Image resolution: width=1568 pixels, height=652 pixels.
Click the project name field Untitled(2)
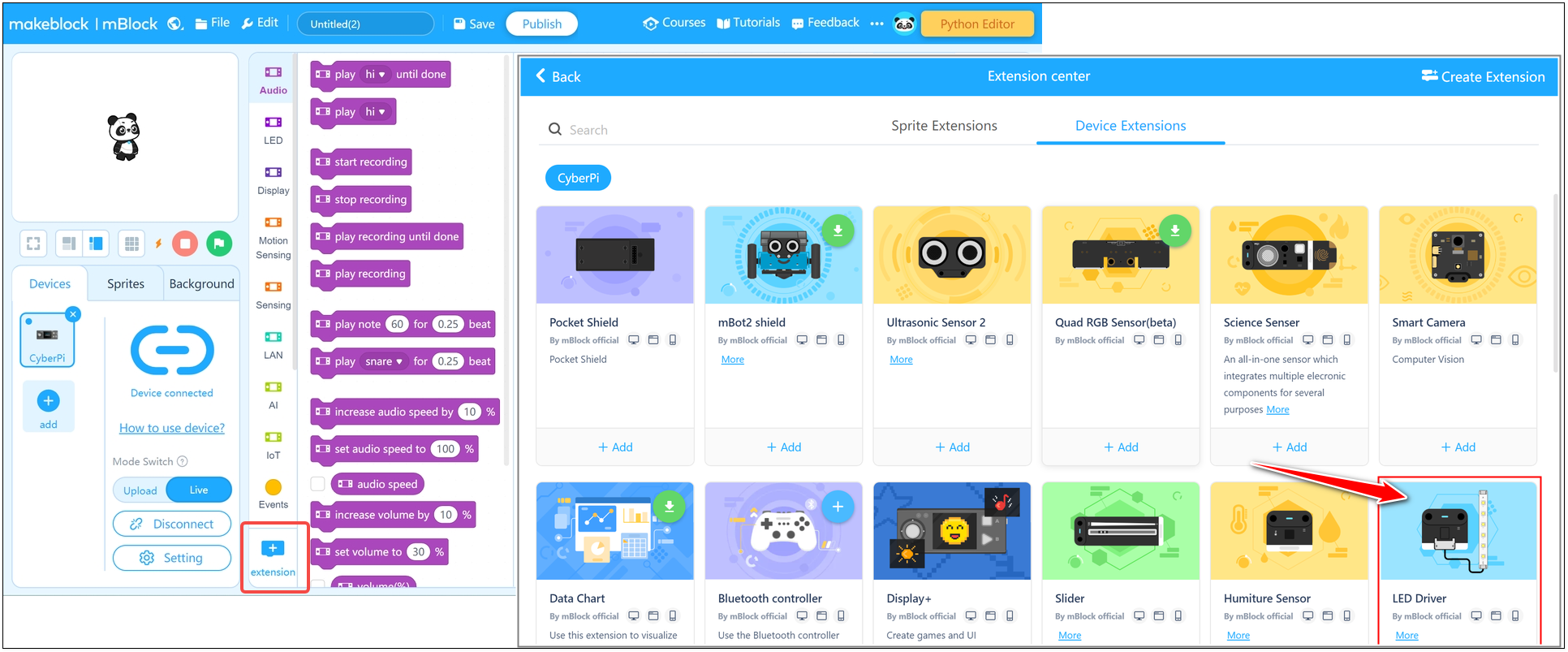[x=365, y=24]
